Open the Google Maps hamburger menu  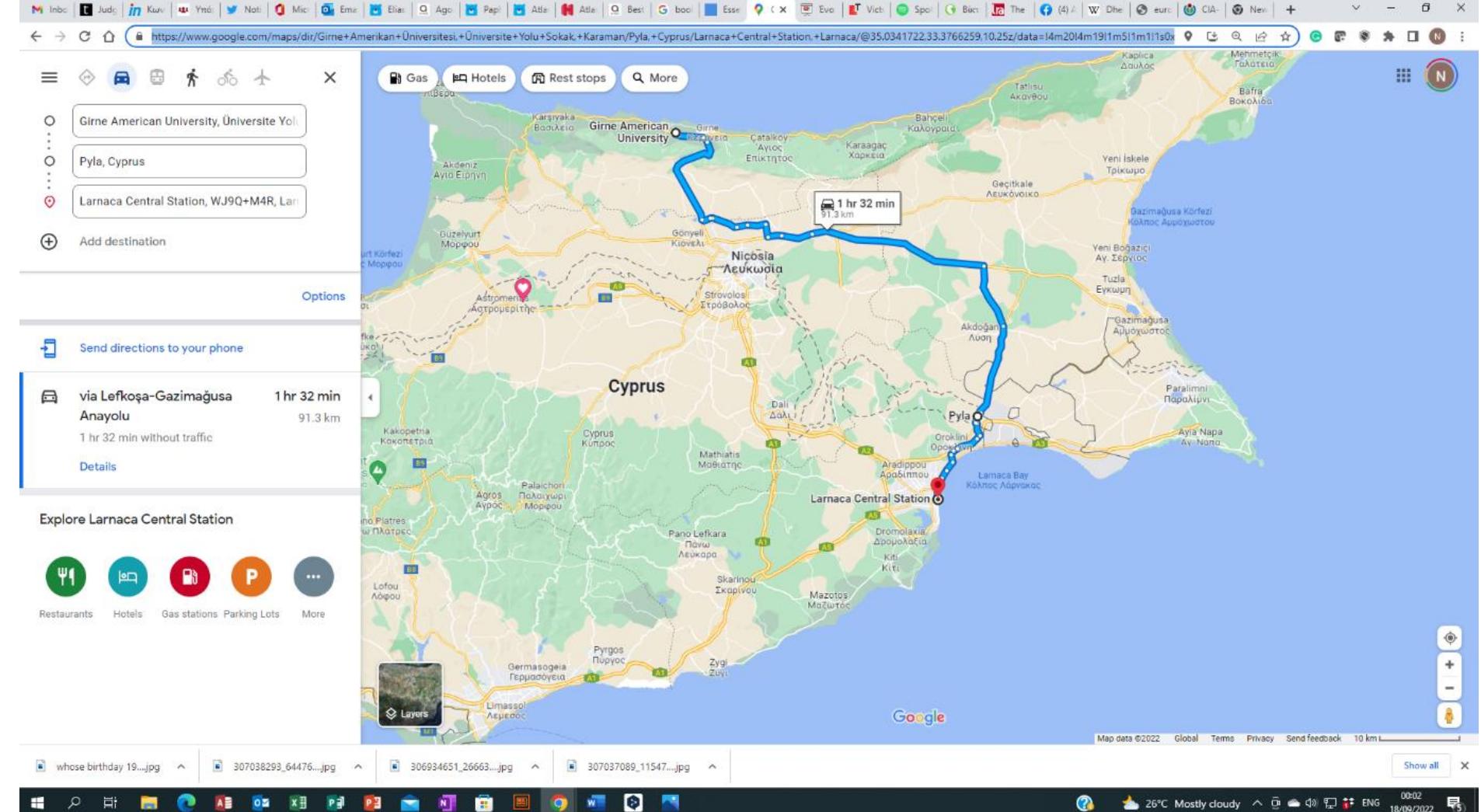coord(49,78)
